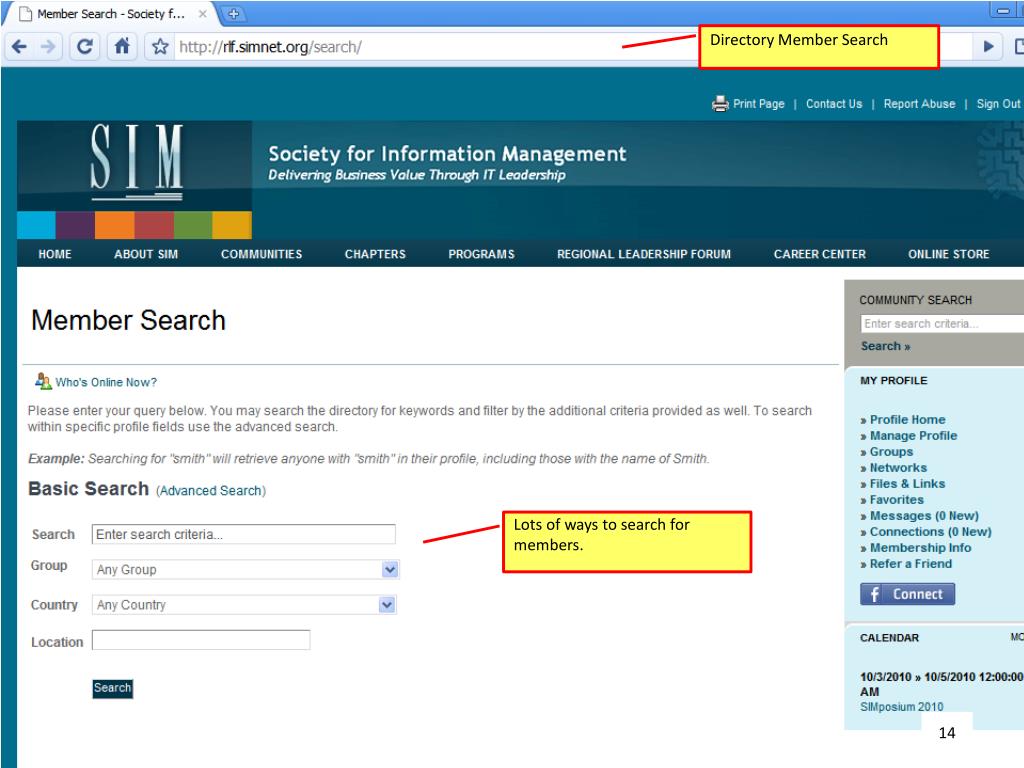This screenshot has width=1024, height=768.
Task: Click the Who's Online Now people icon
Action: click(x=43, y=381)
